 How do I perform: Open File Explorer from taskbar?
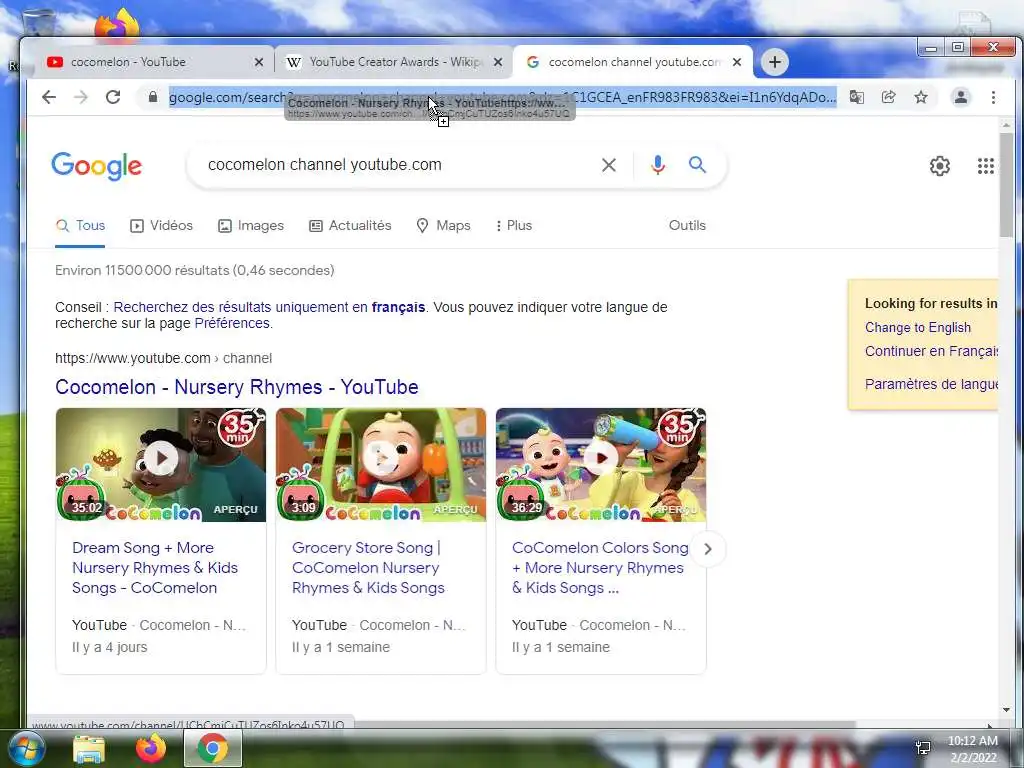[89, 749]
